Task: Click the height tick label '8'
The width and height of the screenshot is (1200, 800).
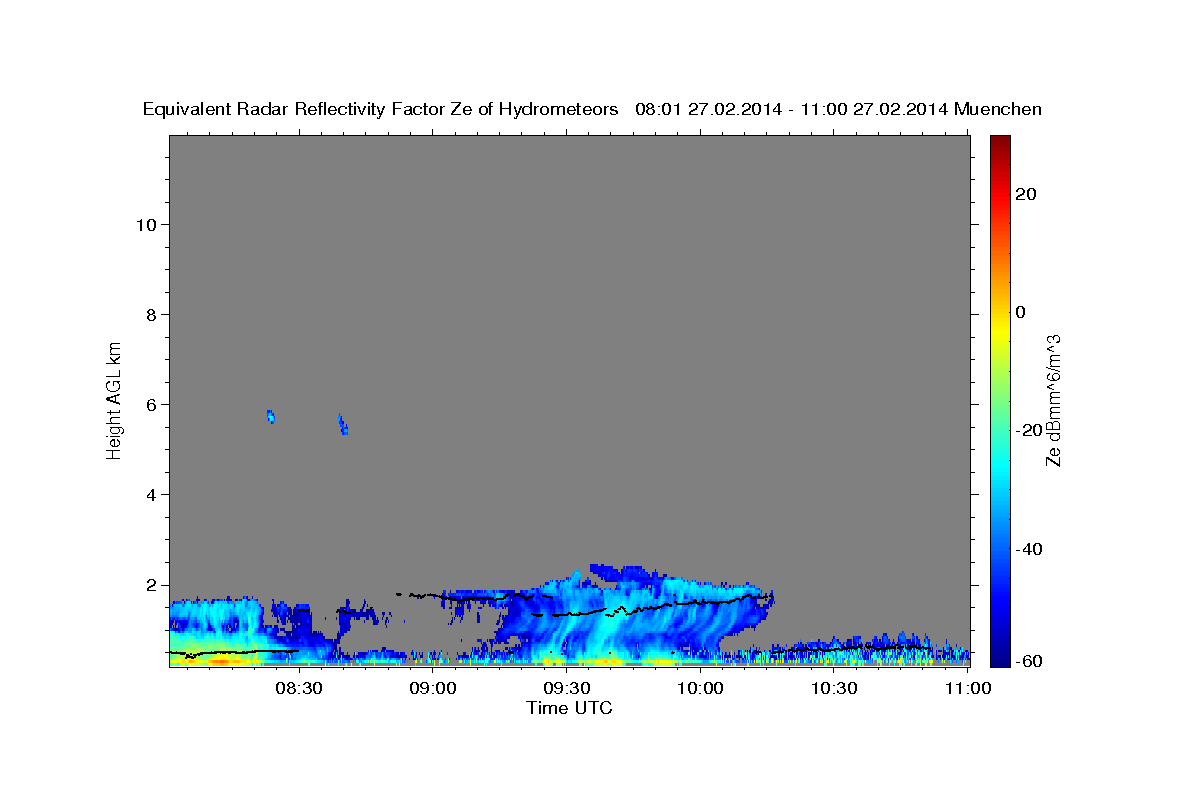Action: (x=152, y=314)
